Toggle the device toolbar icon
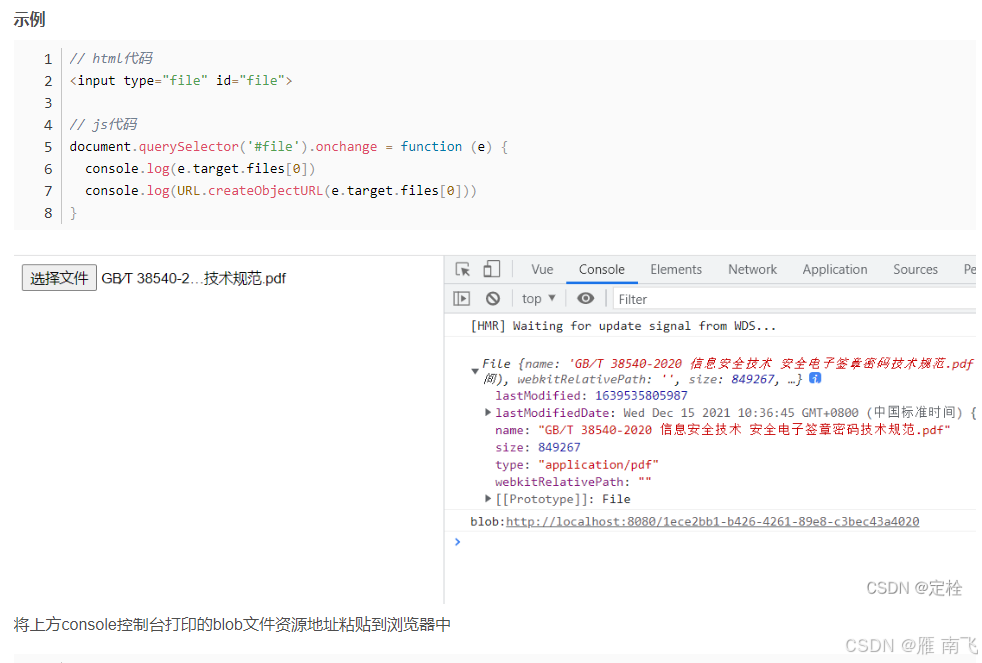 [492, 269]
